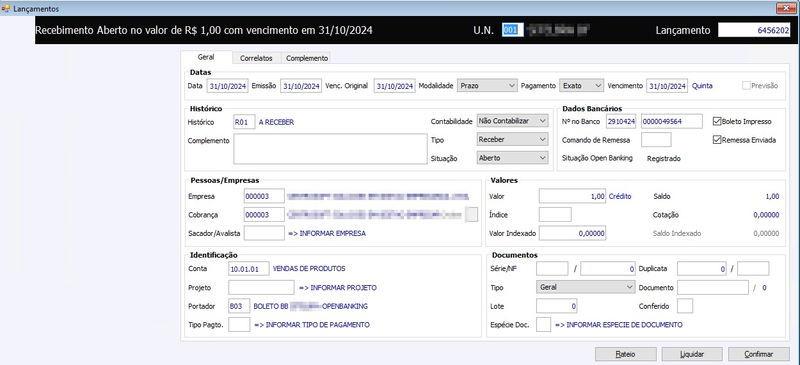Switch to the Correlatos tab
The height and width of the screenshot is (365, 800).
coord(256,58)
